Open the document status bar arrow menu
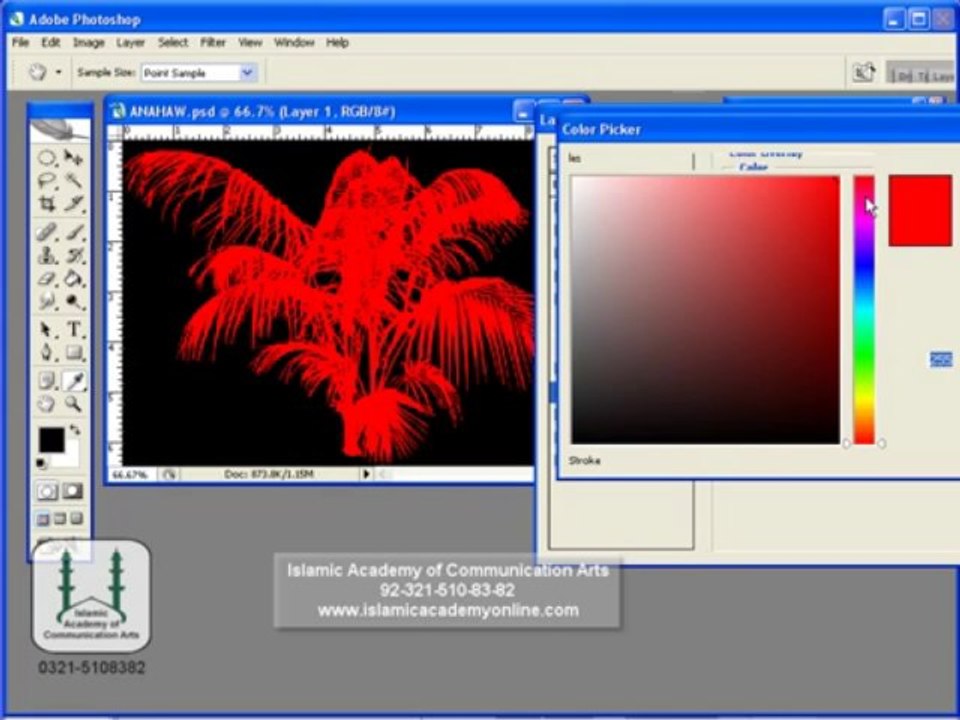This screenshot has height=720, width=960. [x=366, y=474]
